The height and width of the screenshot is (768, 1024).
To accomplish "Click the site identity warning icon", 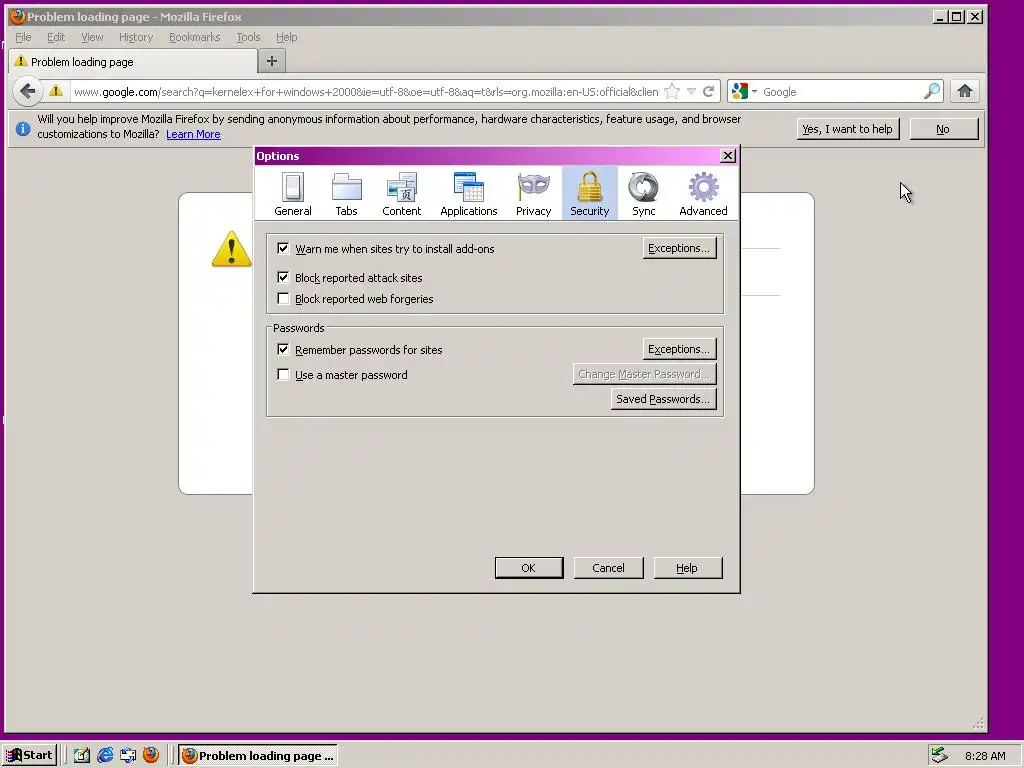I will [56, 91].
